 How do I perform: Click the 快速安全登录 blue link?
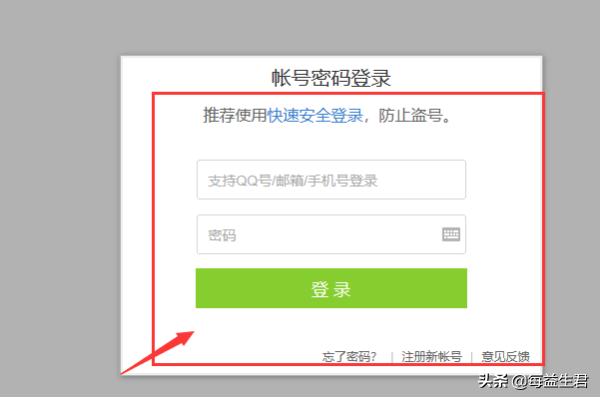315,115
